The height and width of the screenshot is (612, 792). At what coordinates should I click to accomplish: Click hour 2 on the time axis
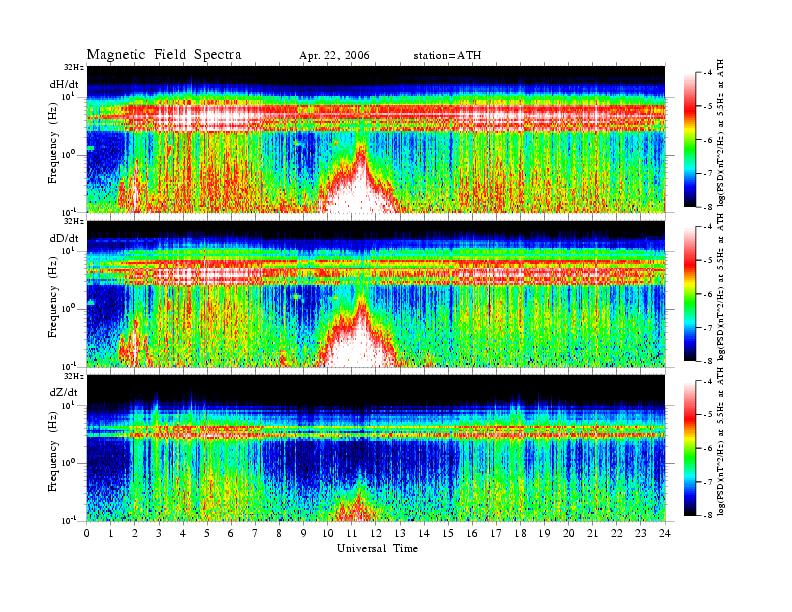pos(135,534)
